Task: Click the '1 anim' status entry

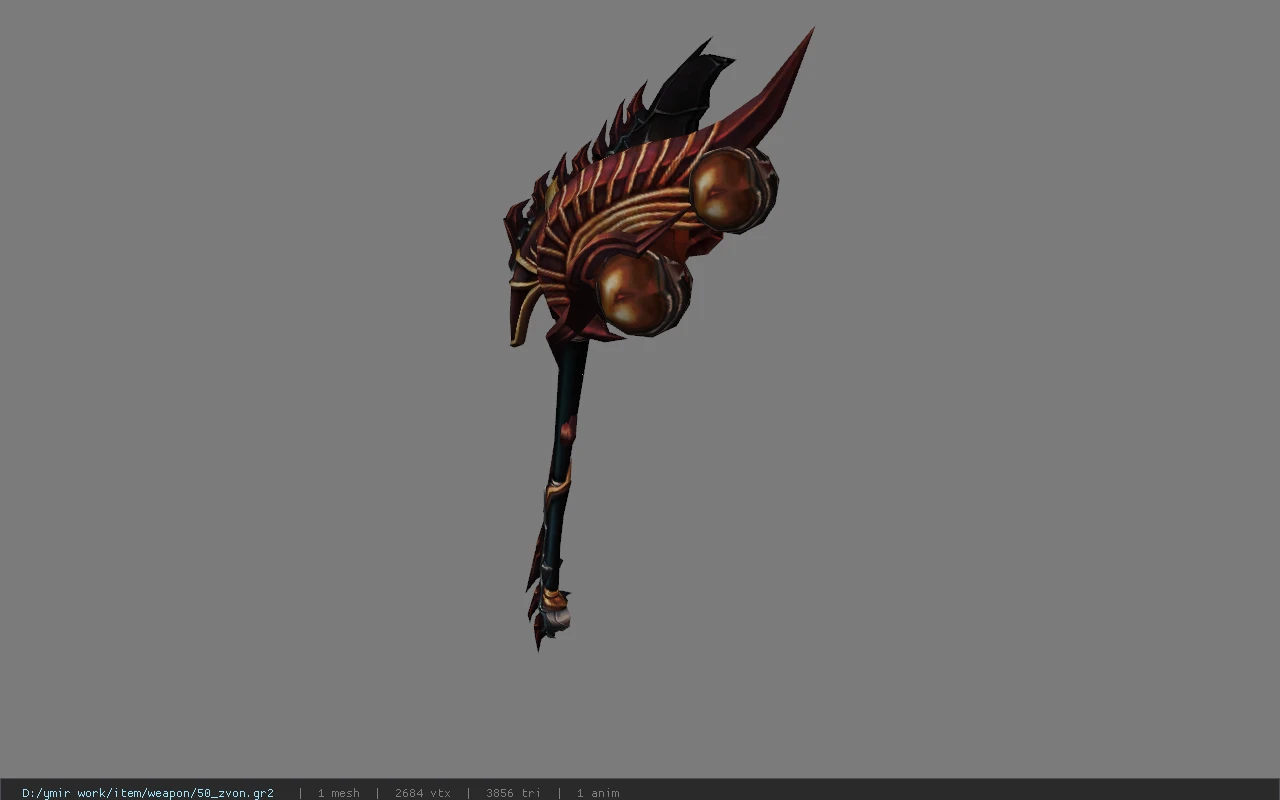Action: (598, 793)
